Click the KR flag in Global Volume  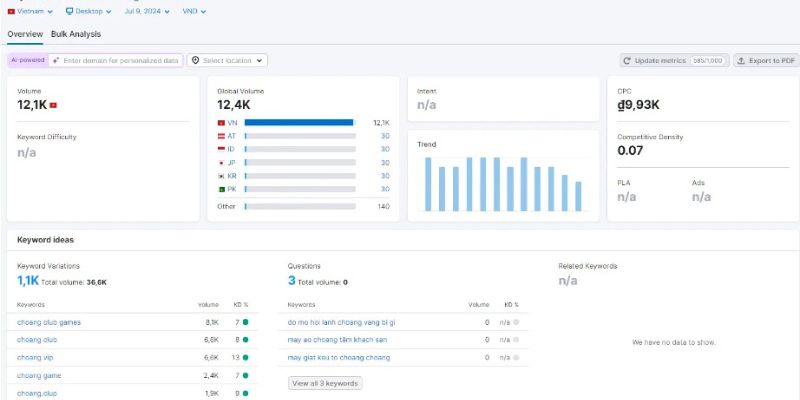(x=221, y=176)
